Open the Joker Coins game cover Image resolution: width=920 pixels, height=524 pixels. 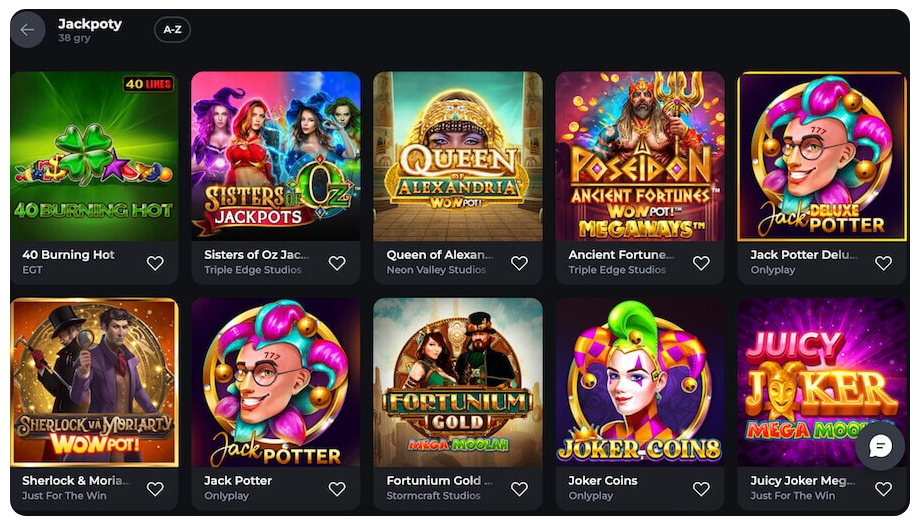[x=640, y=382]
